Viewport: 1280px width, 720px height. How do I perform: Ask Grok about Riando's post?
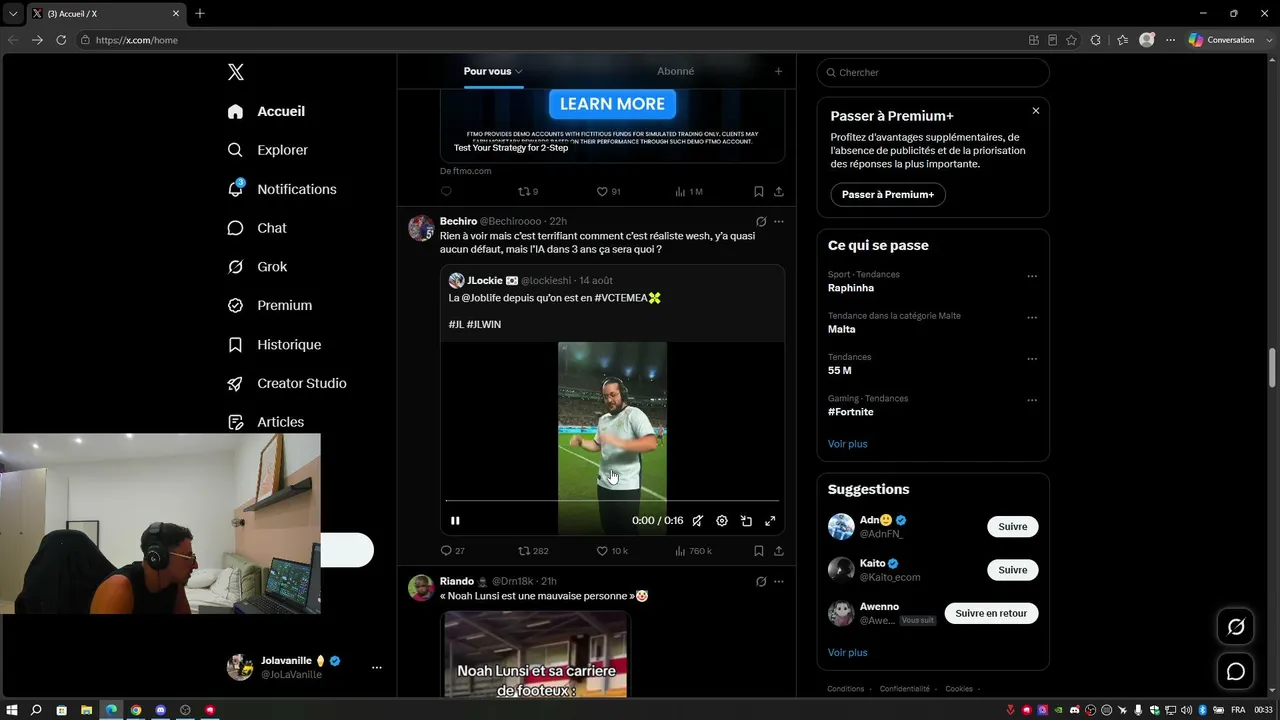(761, 581)
